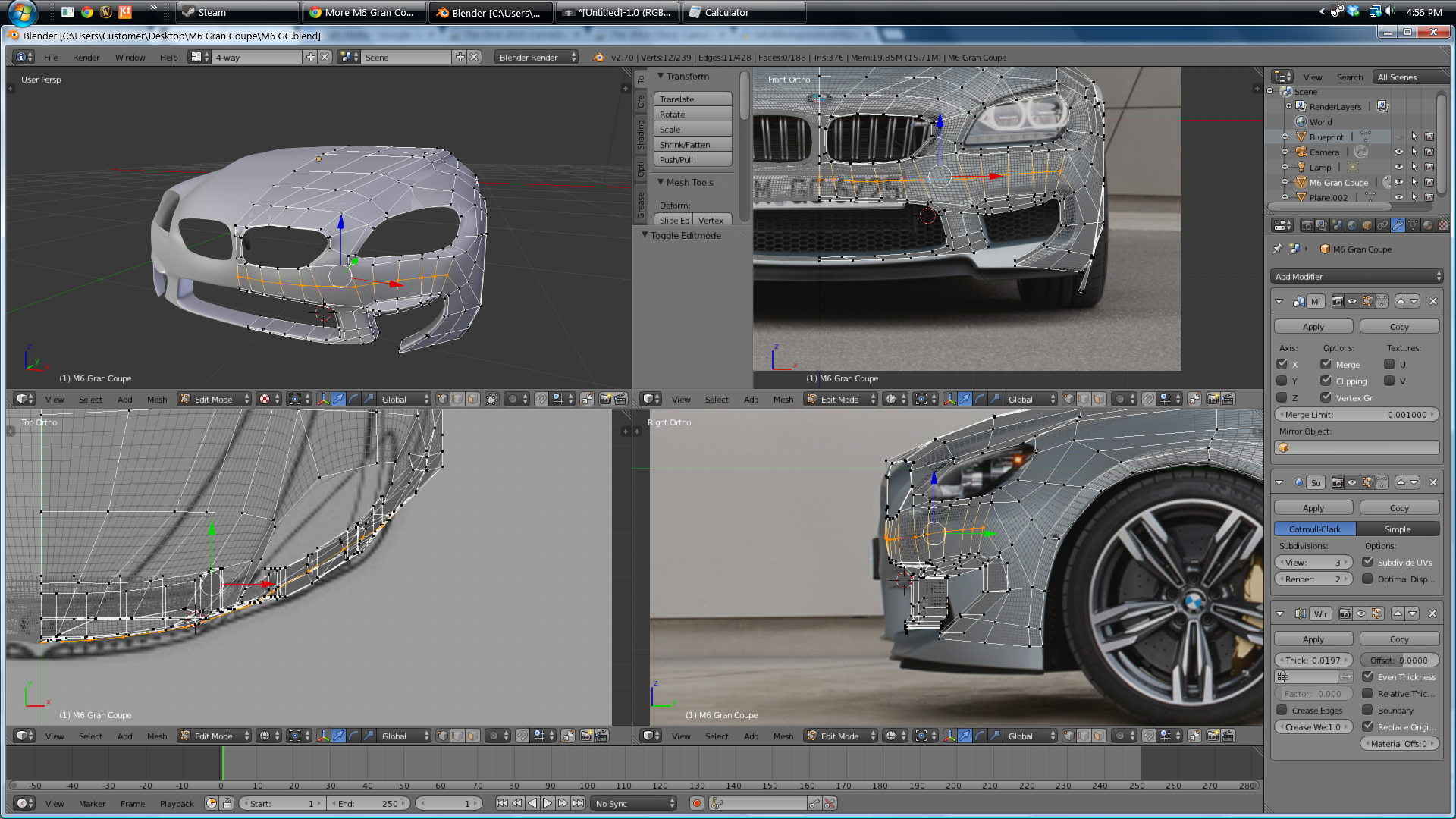Expand the Blueprint object in outliner

(x=1285, y=136)
